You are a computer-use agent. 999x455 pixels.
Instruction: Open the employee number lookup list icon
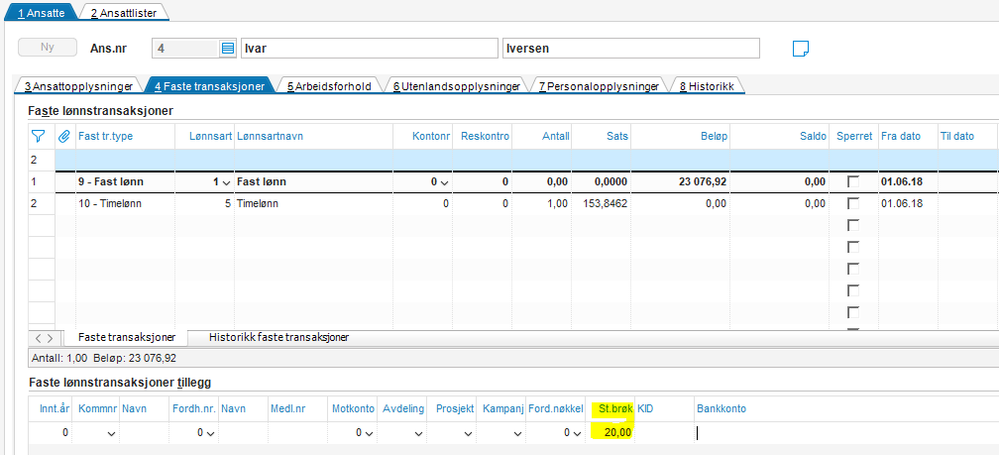click(x=227, y=48)
